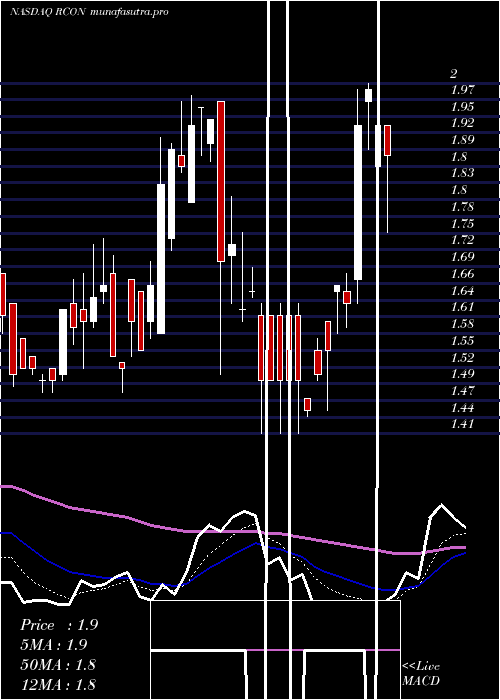Click the 'Price : 1.9' readout
The height and width of the screenshot is (700, 500).
[x=59, y=625]
